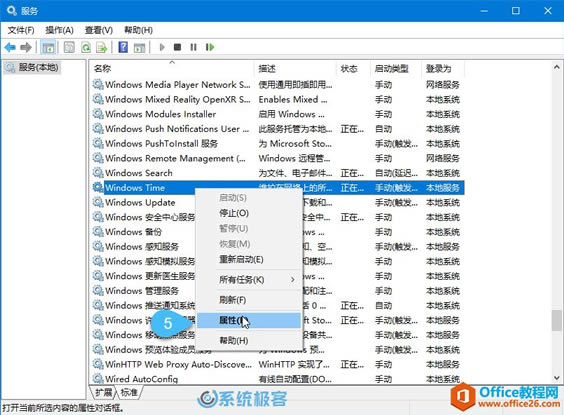Open the 文件(F) menu
Viewport: 564px width, 415px height.
pos(21,30)
